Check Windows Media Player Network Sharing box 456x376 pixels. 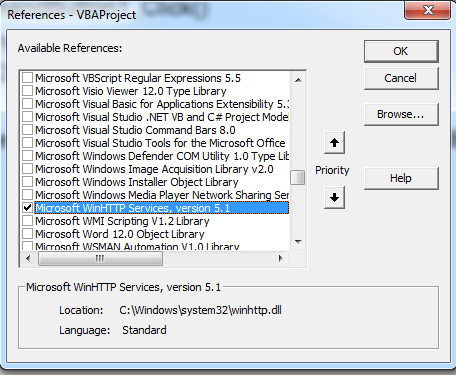27,195
